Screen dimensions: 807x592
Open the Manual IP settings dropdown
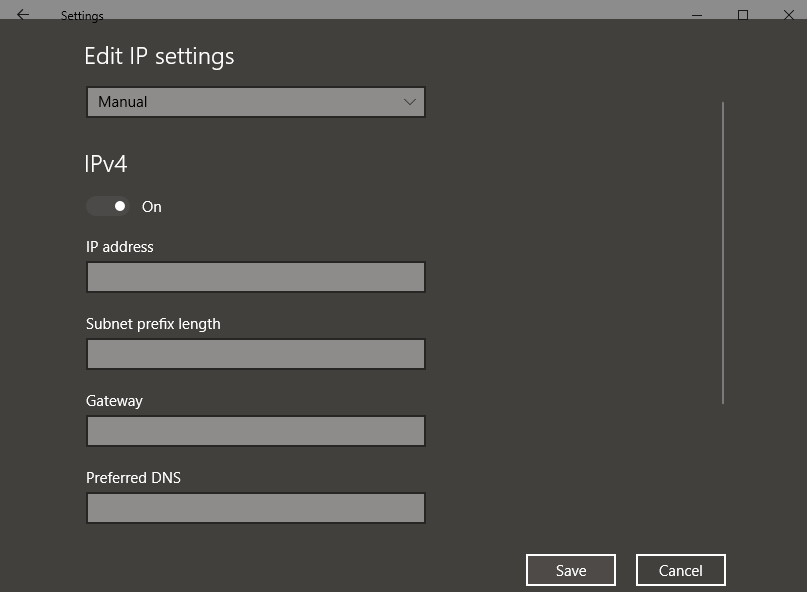(x=255, y=102)
